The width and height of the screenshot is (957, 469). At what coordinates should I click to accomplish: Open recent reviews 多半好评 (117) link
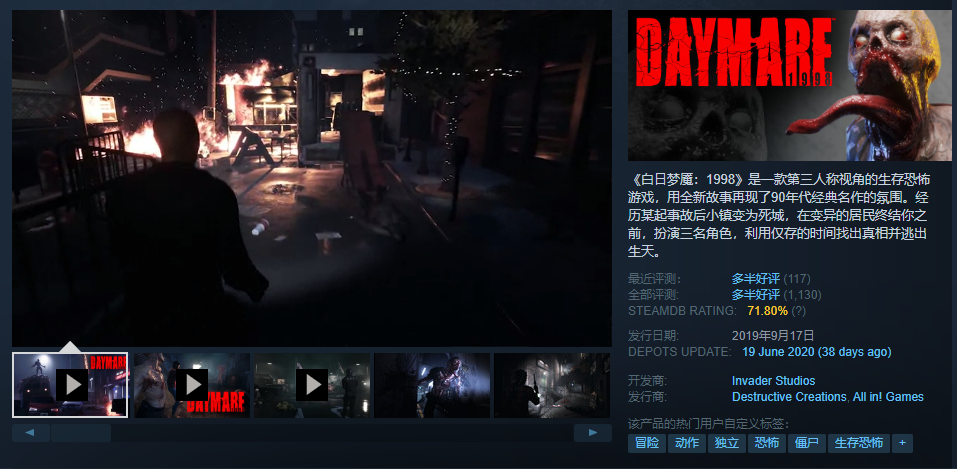point(771,279)
